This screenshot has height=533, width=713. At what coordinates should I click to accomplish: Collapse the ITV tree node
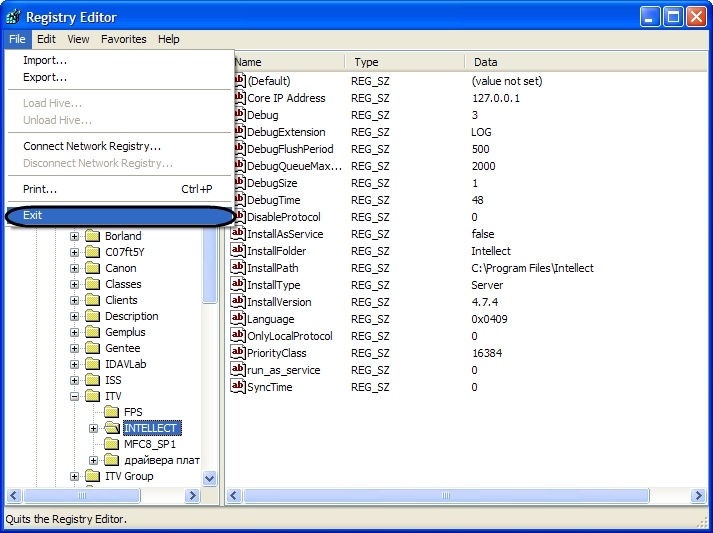point(75,396)
